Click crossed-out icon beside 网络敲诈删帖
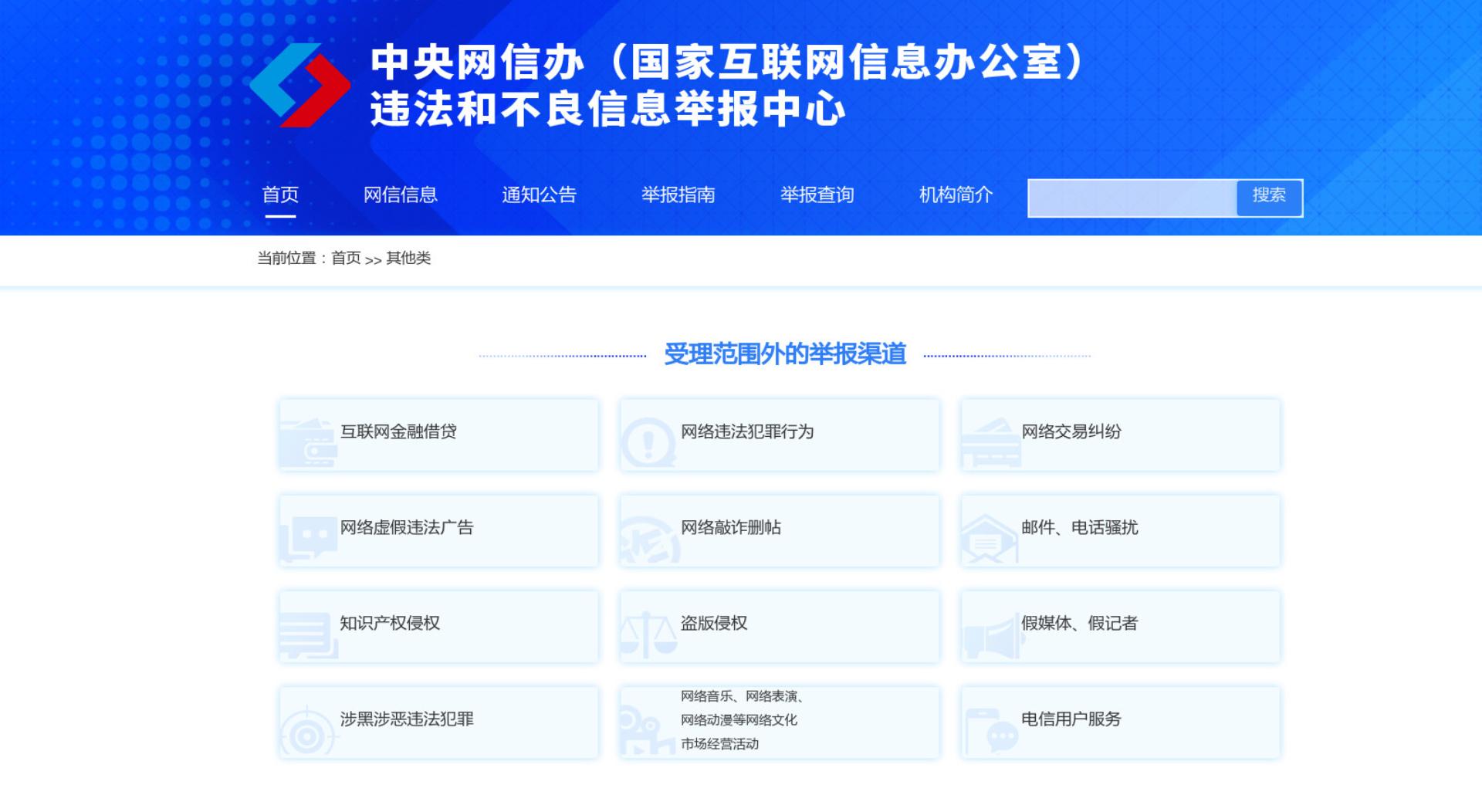Viewport: 1482px width, 812px height. click(x=649, y=540)
